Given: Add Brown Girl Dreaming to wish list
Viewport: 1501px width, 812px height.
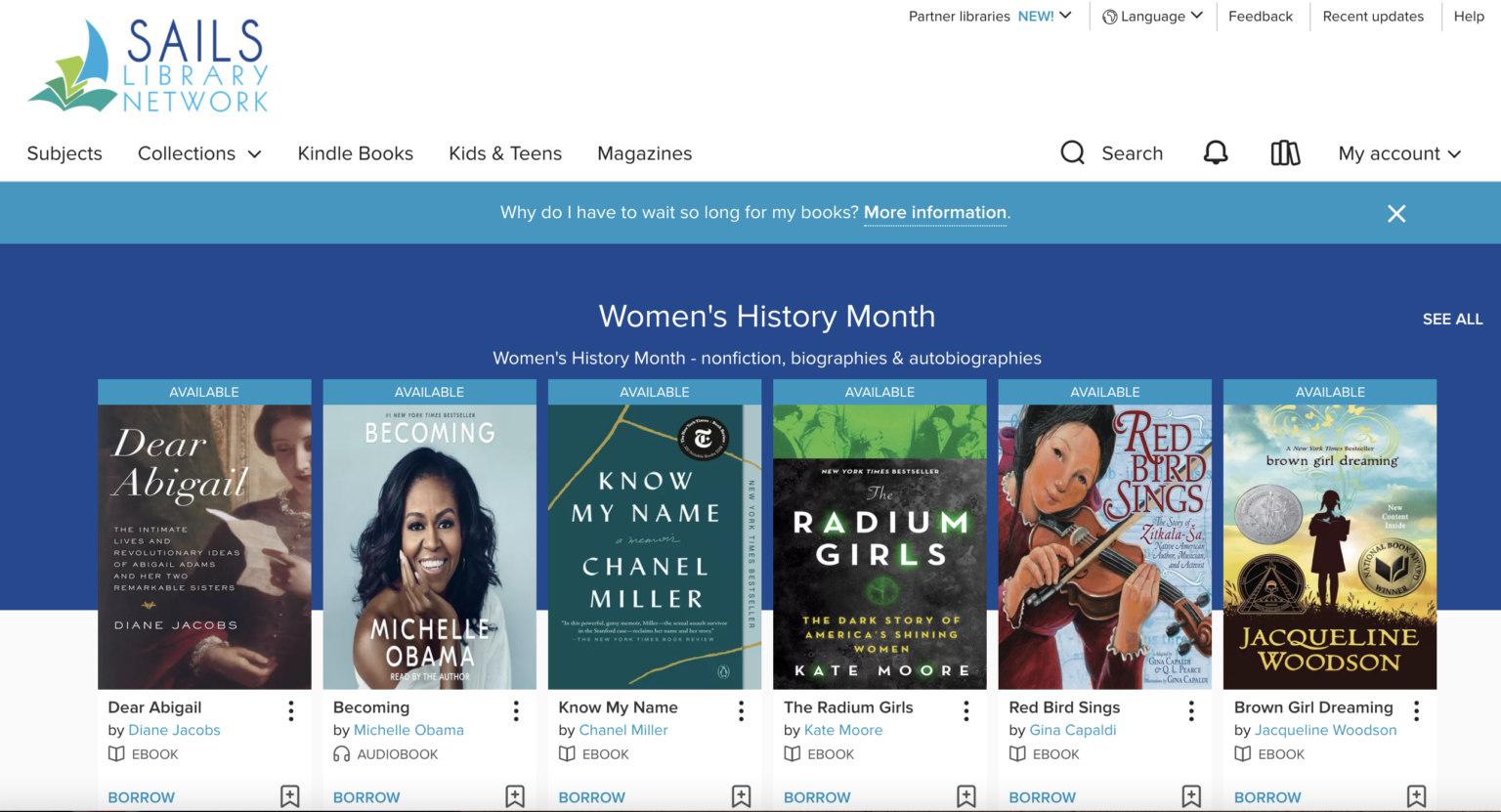Looking at the screenshot, I should pyautogui.click(x=1416, y=796).
